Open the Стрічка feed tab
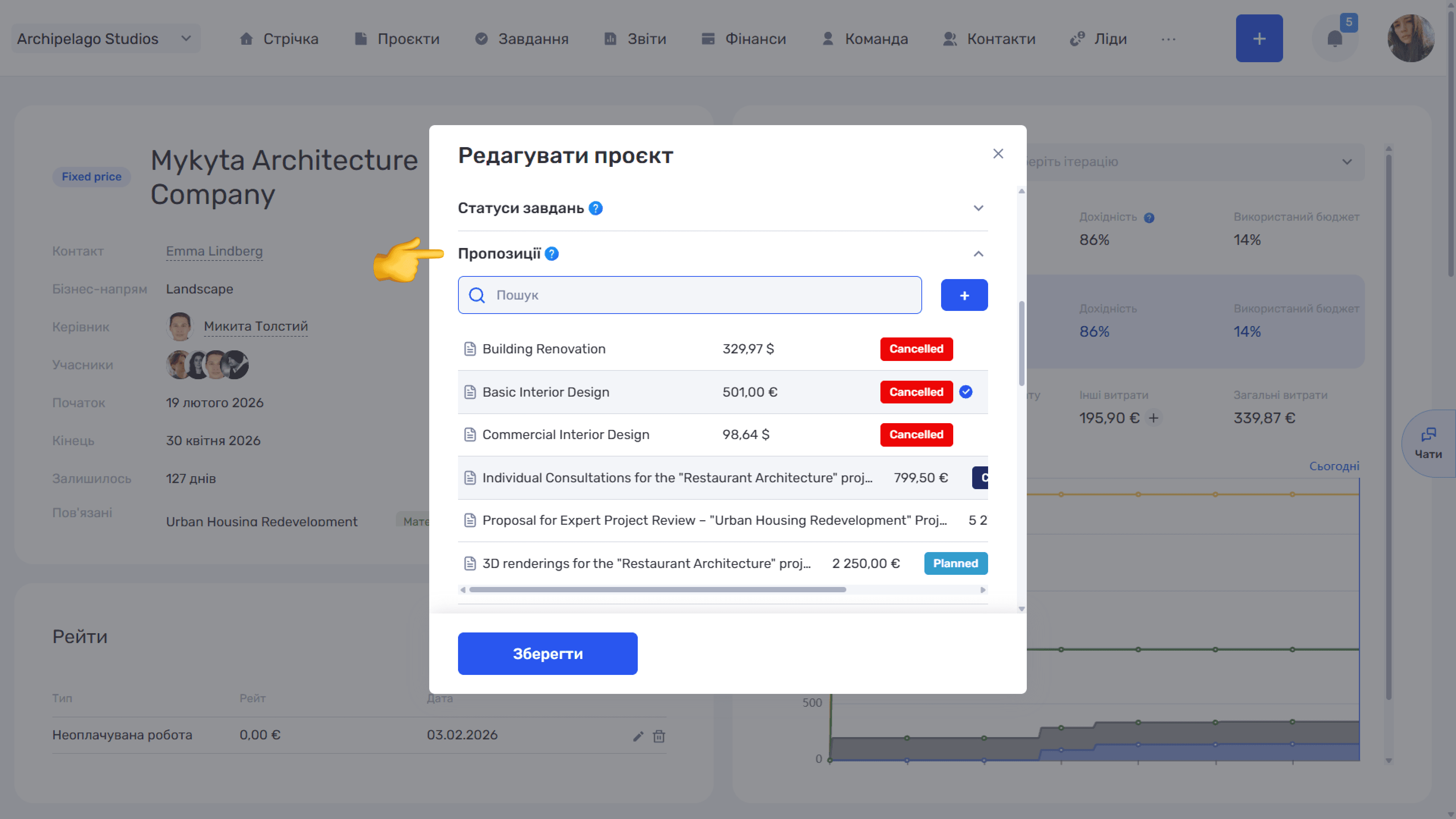 click(x=279, y=38)
